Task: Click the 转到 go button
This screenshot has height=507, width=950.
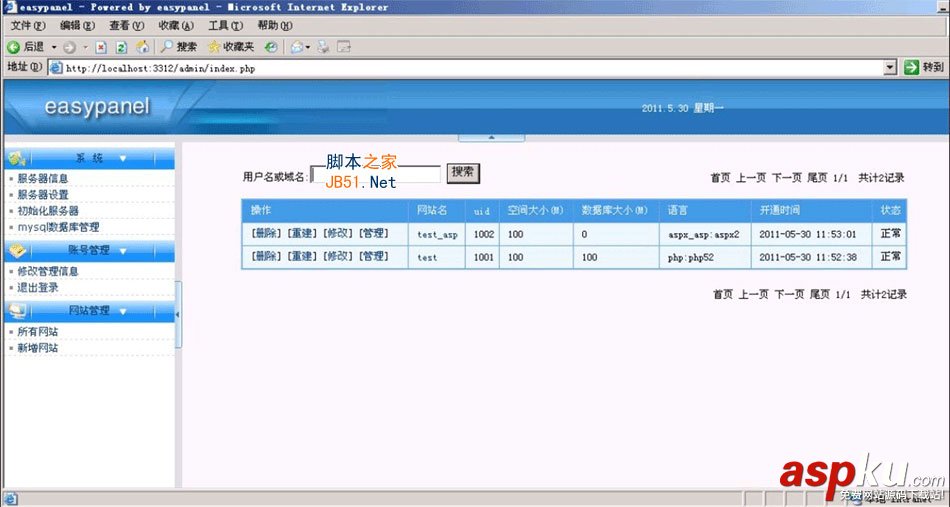Action: tap(923, 67)
